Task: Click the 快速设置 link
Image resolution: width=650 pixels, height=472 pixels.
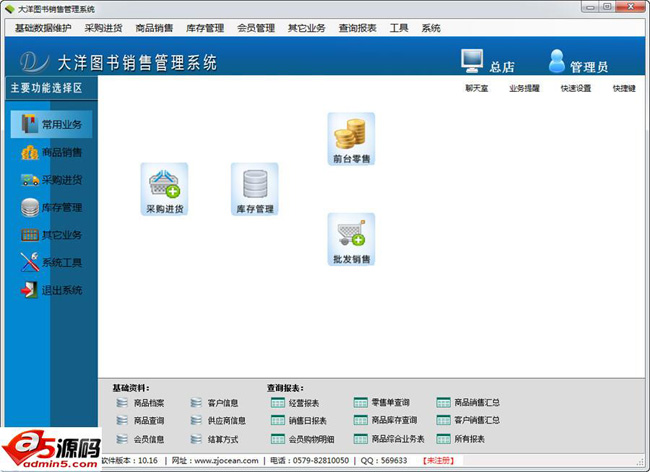Action: pos(576,88)
